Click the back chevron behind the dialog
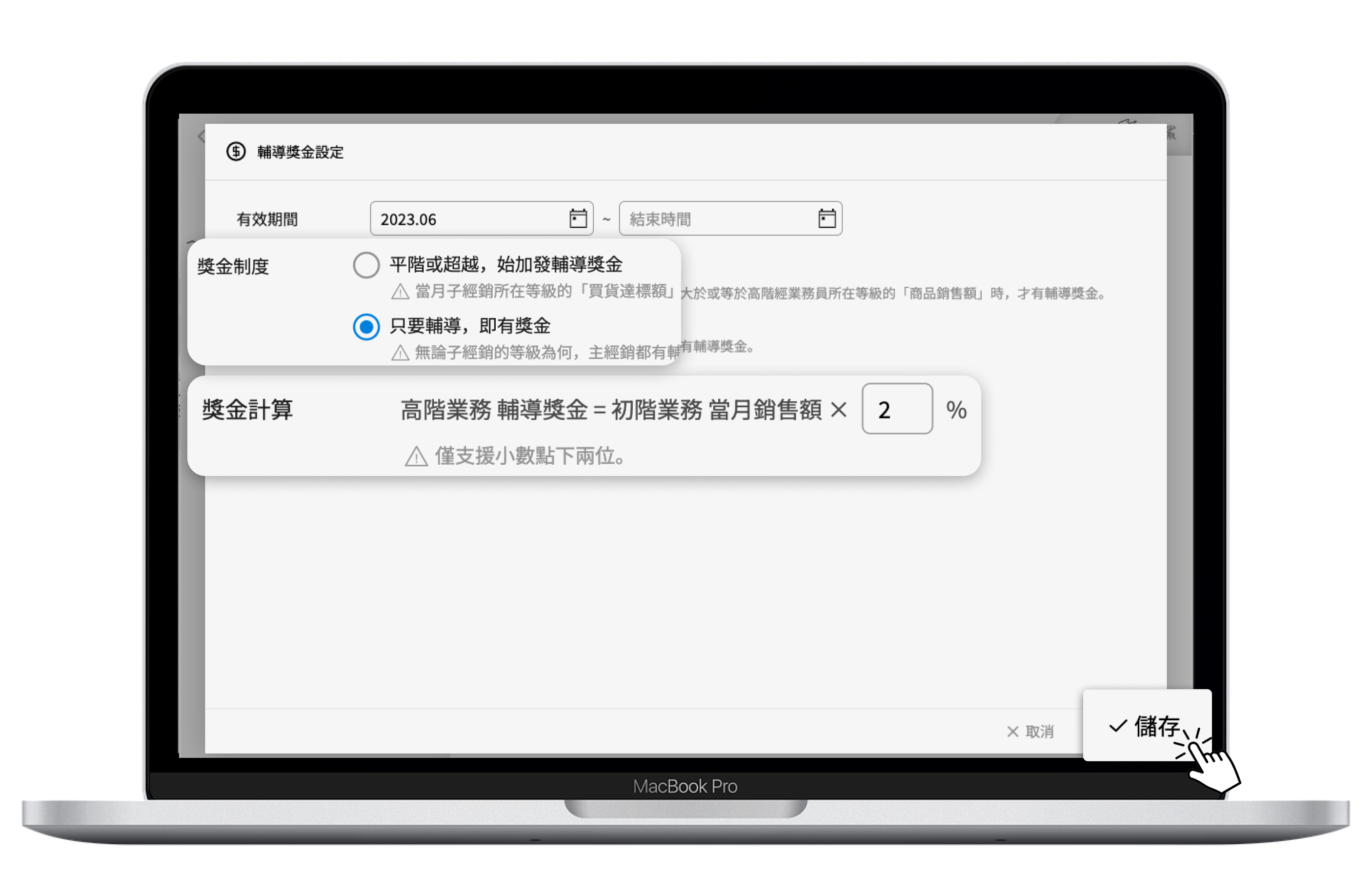The width and height of the screenshot is (1372, 872). click(x=201, y=136)
